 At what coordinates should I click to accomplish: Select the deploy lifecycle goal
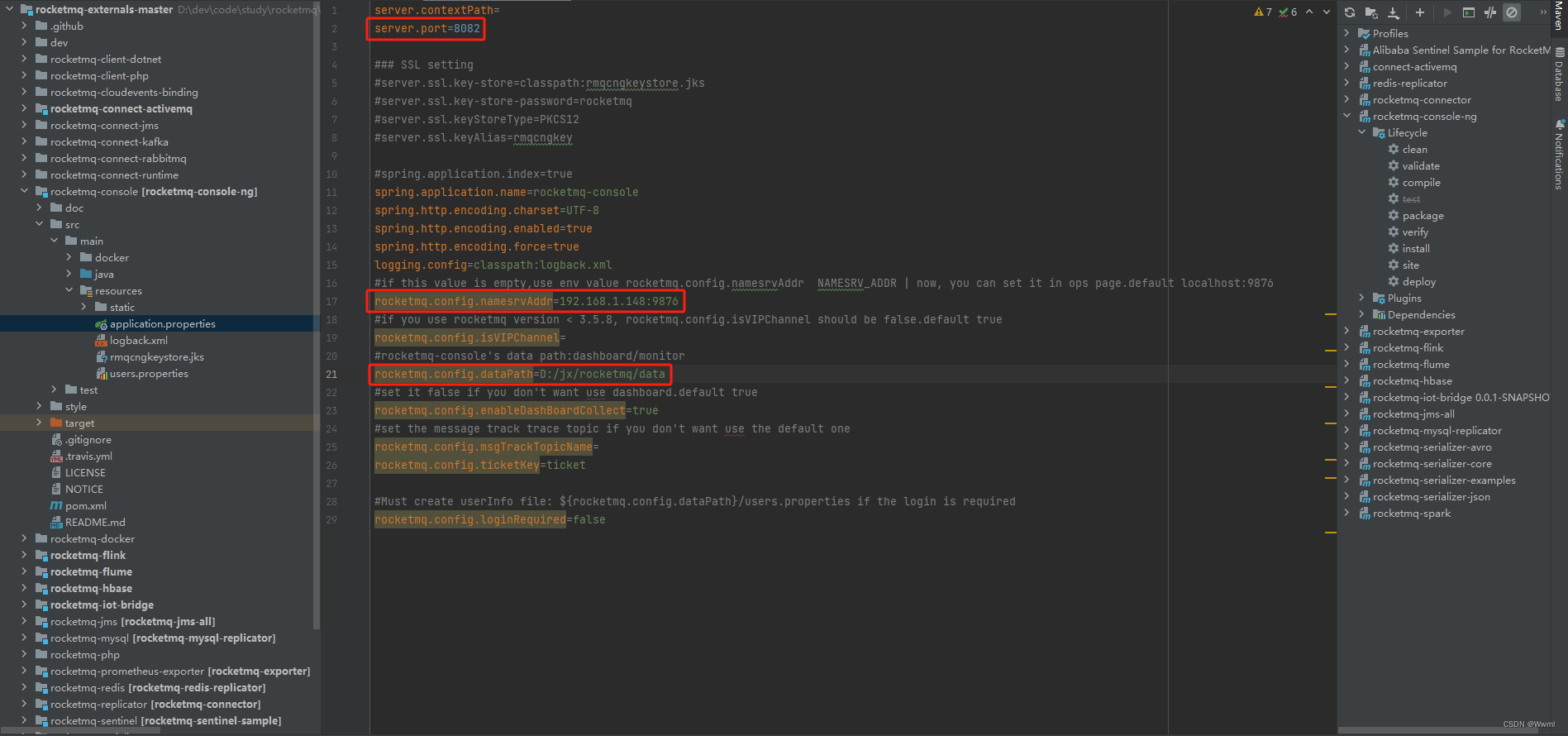(1418, 282)
